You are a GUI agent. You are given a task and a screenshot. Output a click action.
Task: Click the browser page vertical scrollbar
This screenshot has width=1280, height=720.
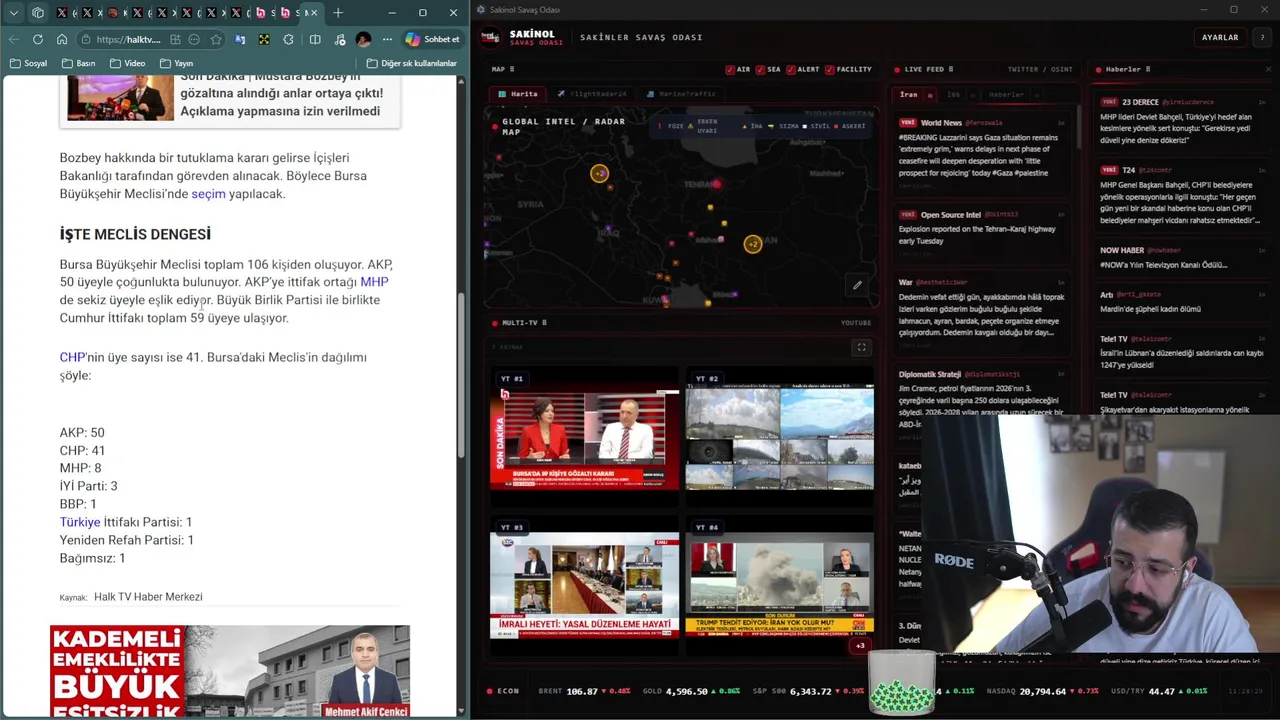[x=462, y=375]
